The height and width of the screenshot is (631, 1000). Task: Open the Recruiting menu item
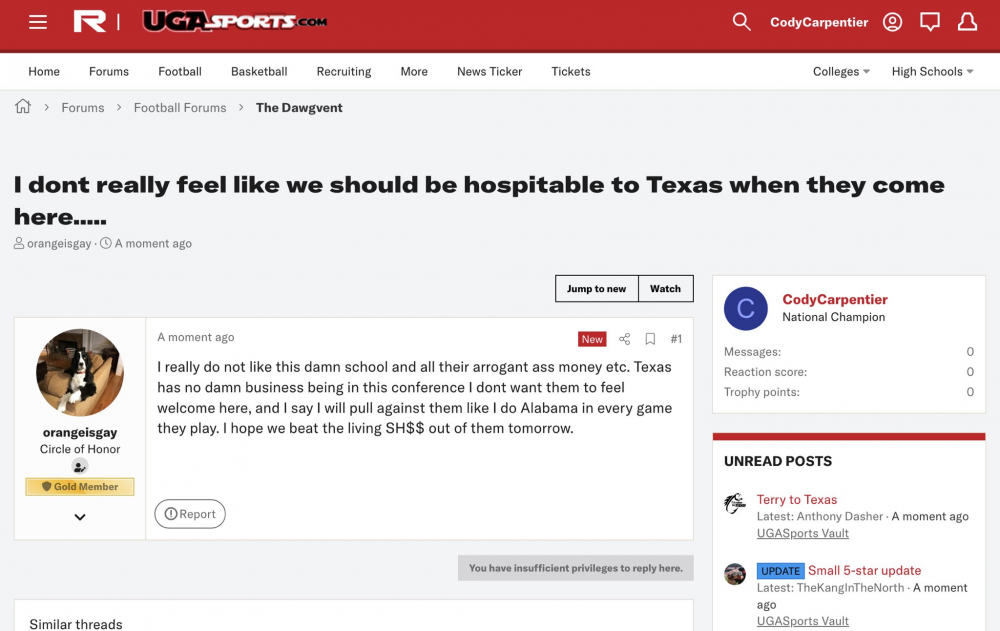tap(343, 72)
